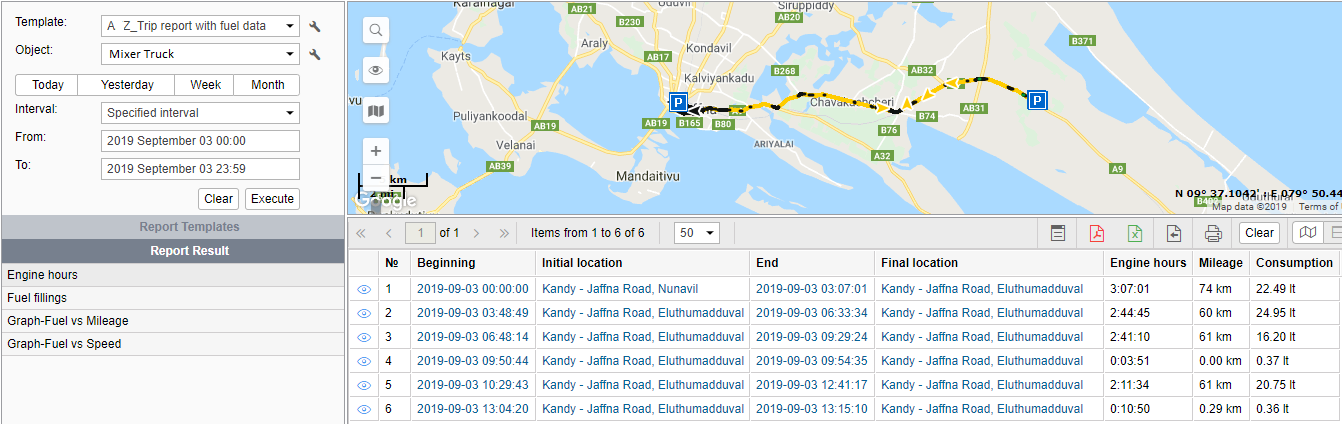
Task: Toggle eye icon for trip row 4
Action: click(364, 361)
